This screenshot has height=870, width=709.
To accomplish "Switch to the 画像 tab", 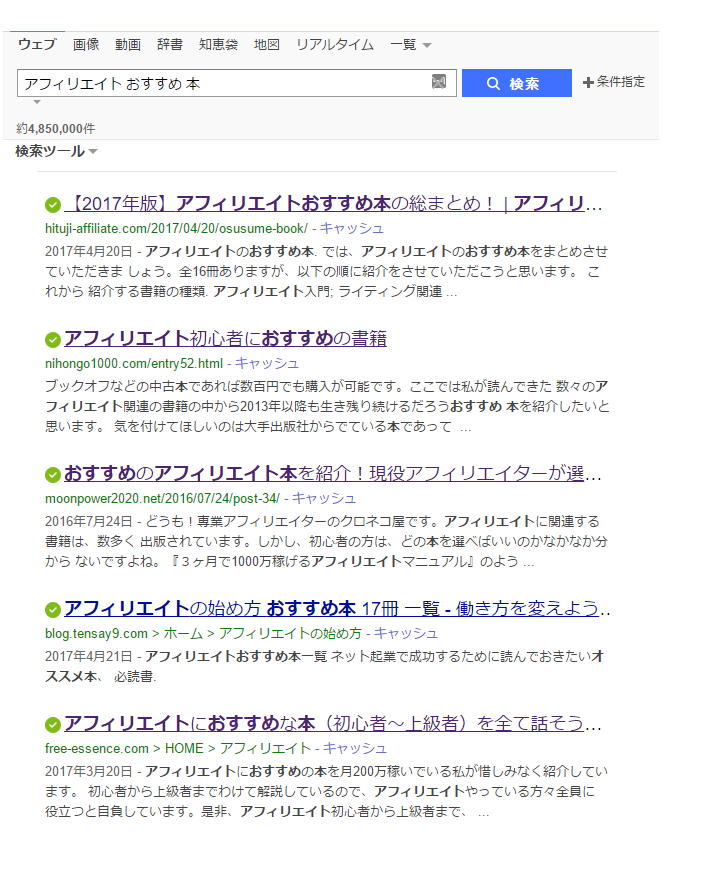I will tap(86, 44).
